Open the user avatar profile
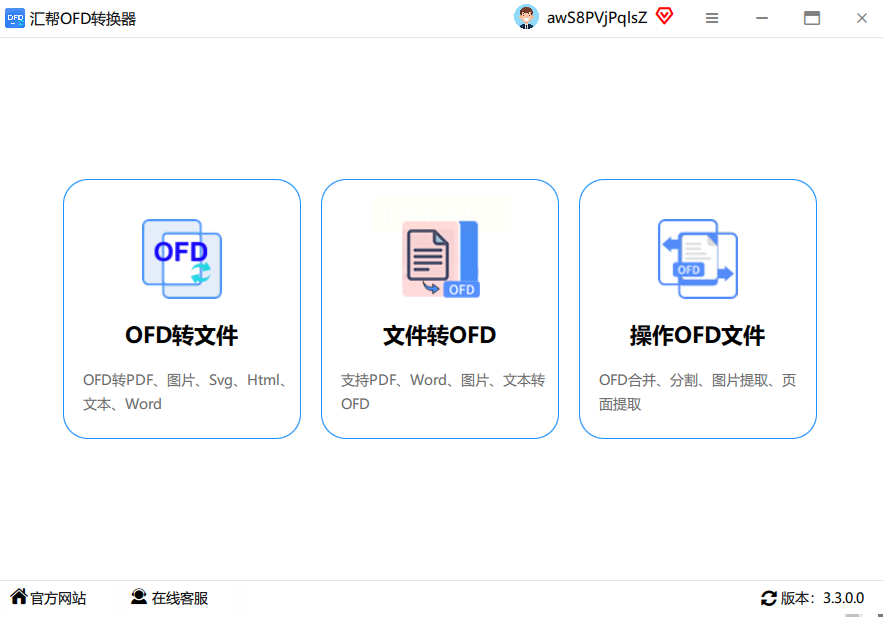 tap(527, 17)
